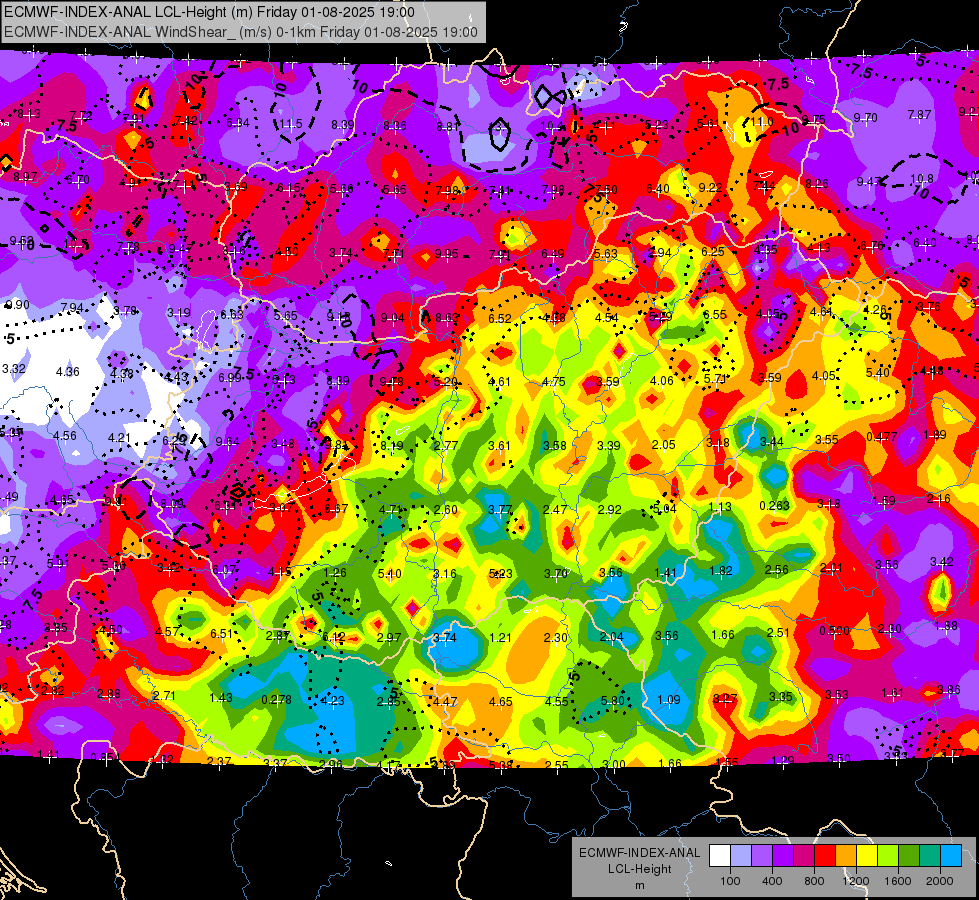979x900 pixels.
Task: Click the wind shear value 7.87
Action: coord(919,115)
